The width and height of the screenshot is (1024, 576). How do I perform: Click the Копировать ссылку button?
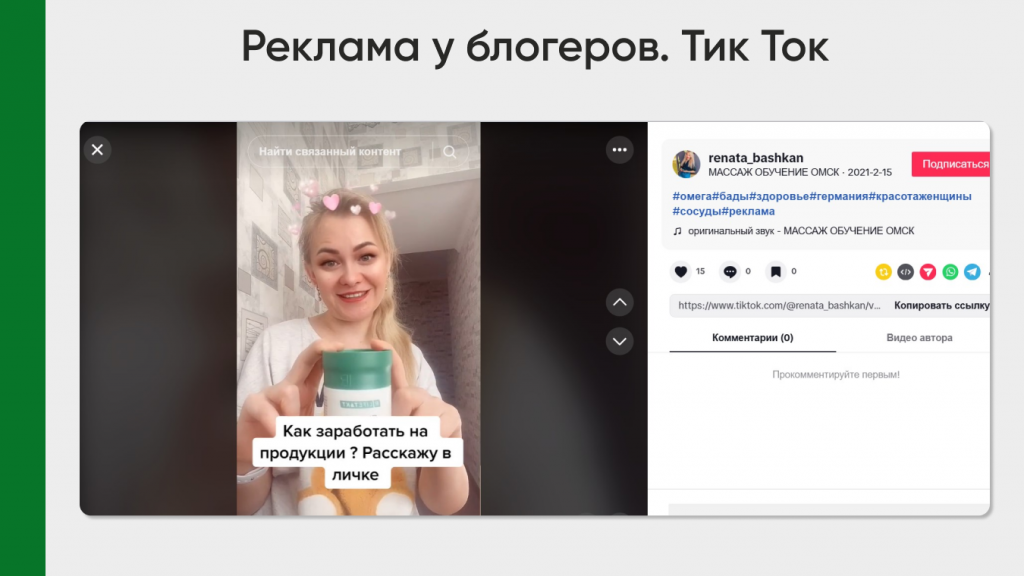[940, 306]
